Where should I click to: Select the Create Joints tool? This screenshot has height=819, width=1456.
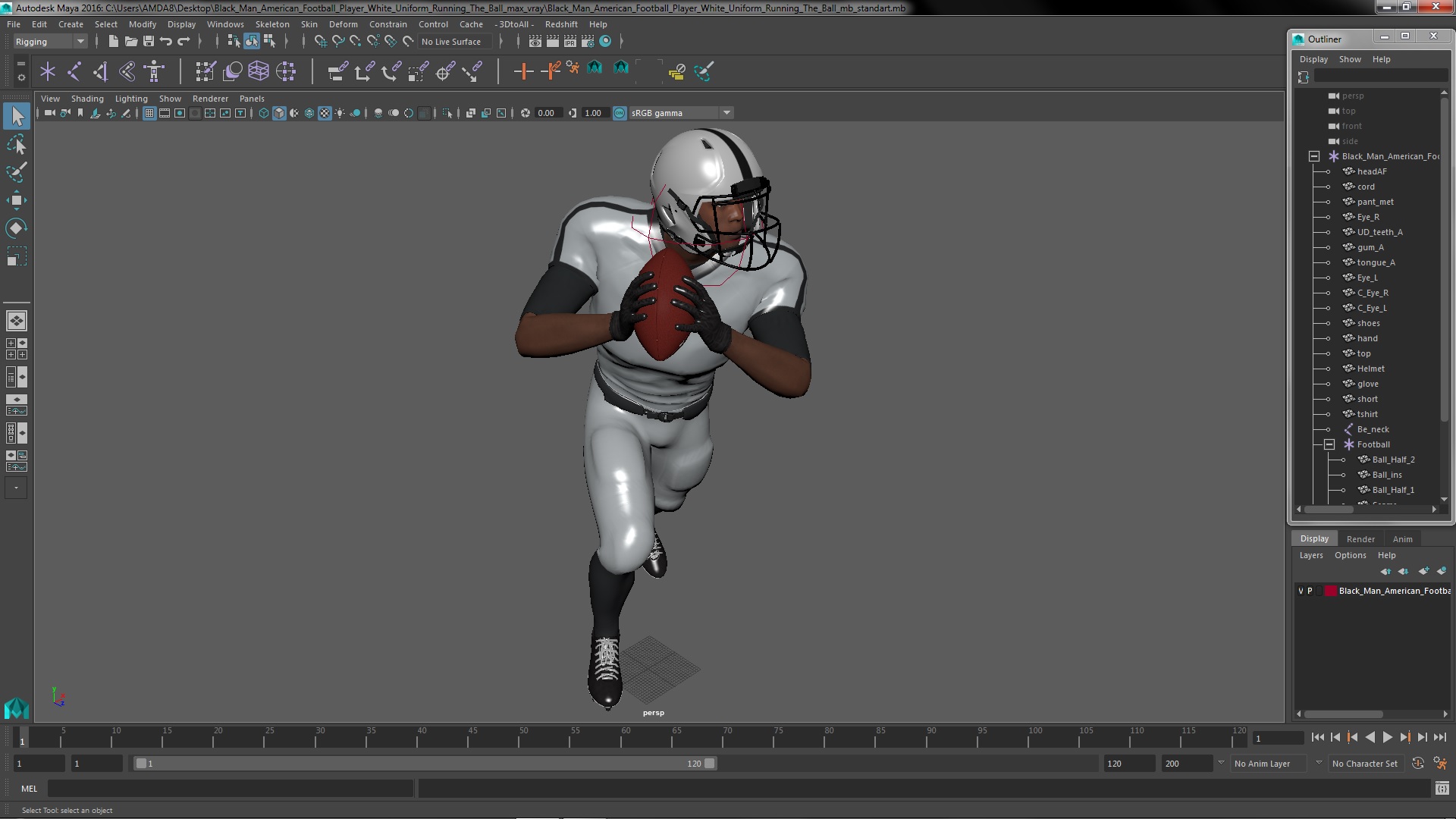point(74,71)
